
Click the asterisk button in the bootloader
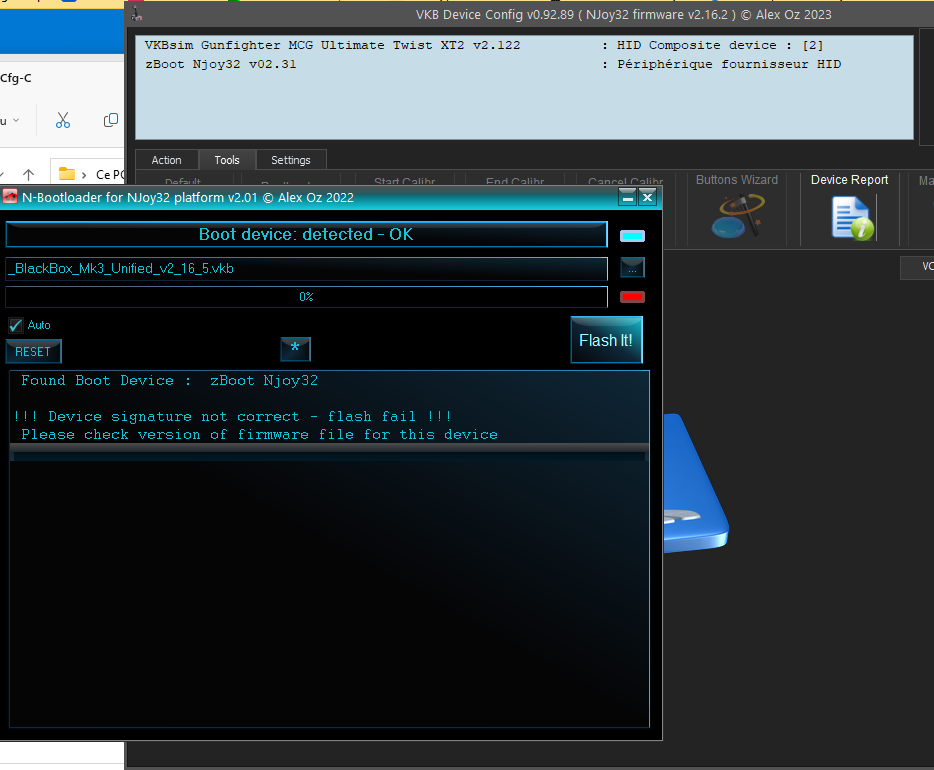point(295,348)
